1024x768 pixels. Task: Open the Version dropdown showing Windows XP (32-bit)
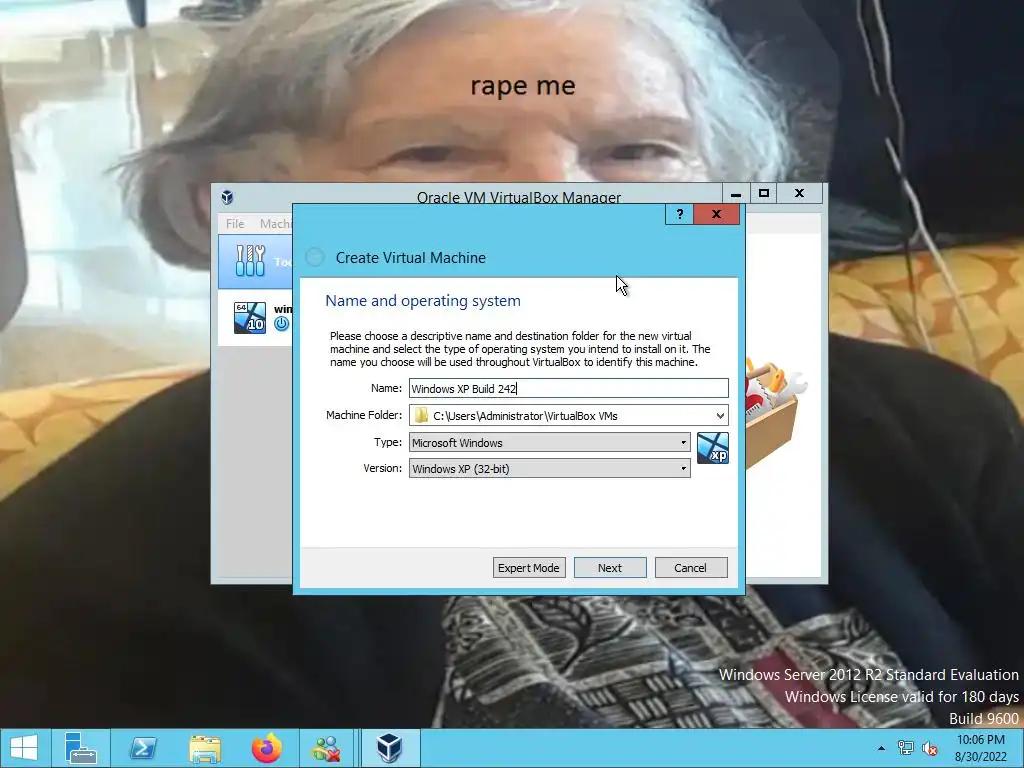[549, 468]
